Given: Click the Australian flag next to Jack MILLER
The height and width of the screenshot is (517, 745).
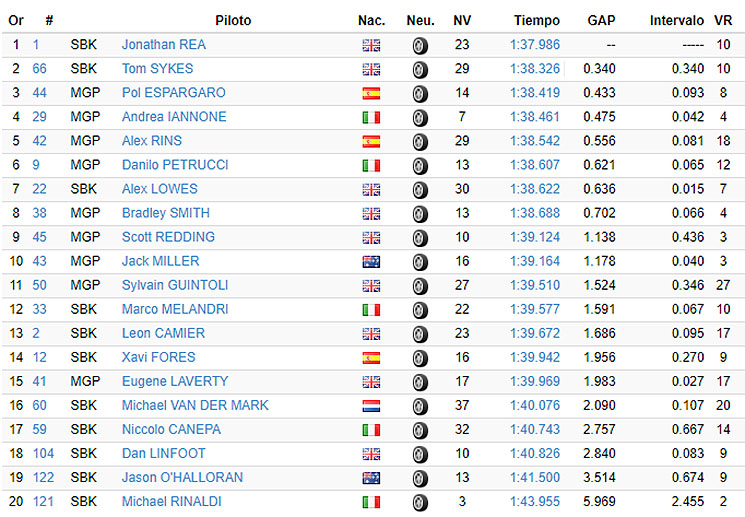Looking at the screenshot, I should (371, 262).
